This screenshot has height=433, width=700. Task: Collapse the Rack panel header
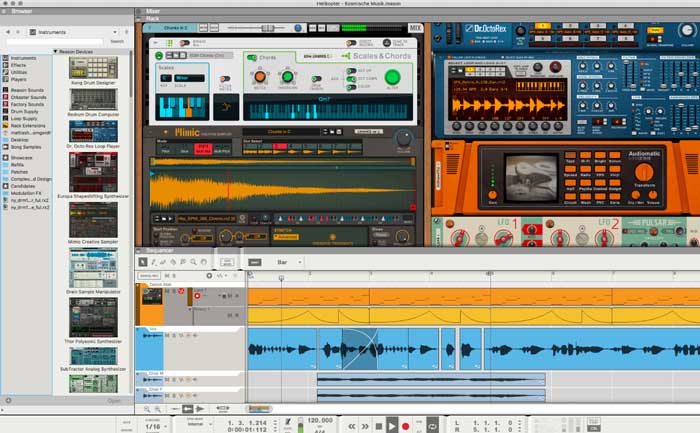point(139,18)
